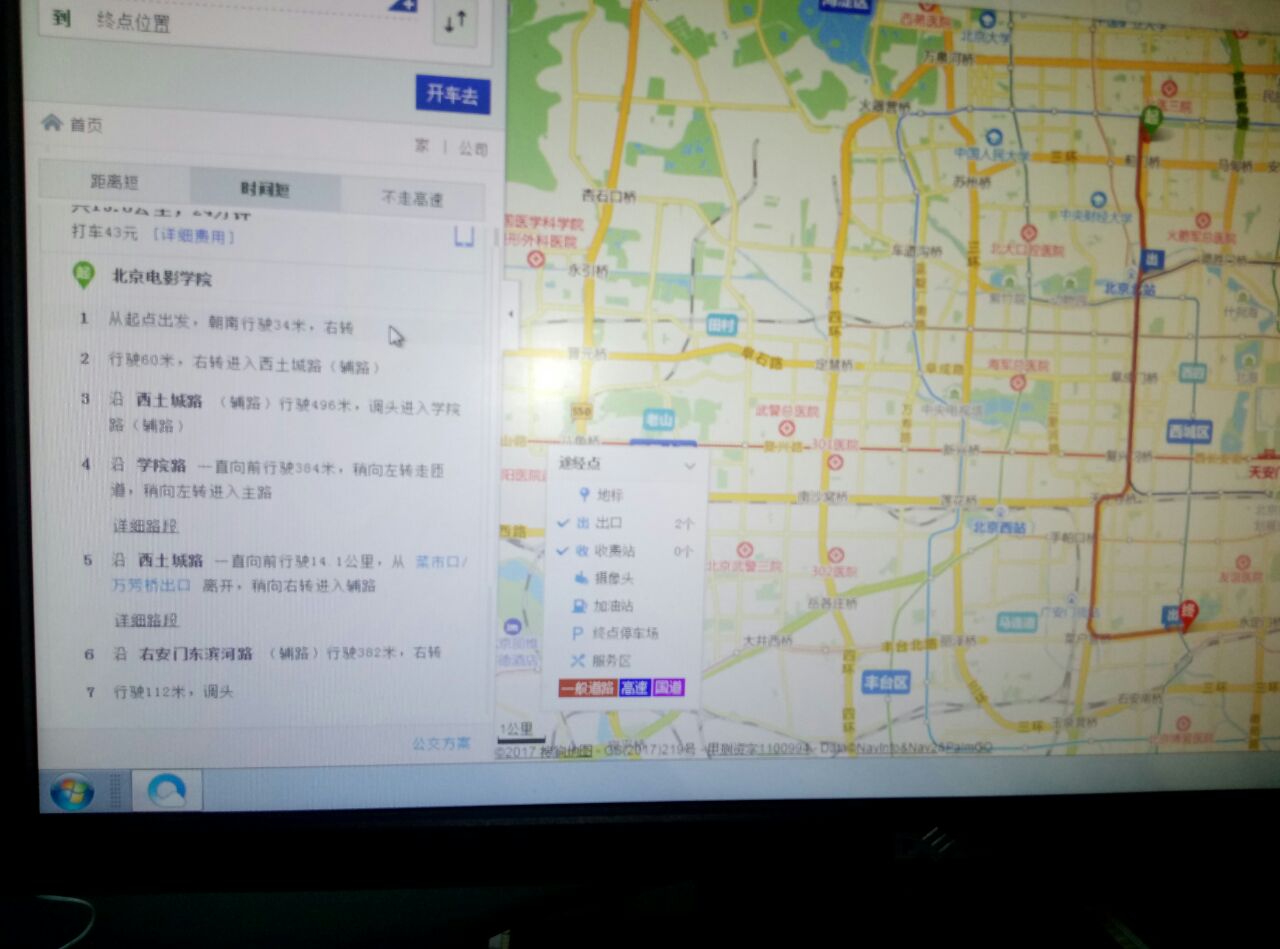Swap start and end locations
This screenshot has width=1280, height=949.
click(455, 22)
